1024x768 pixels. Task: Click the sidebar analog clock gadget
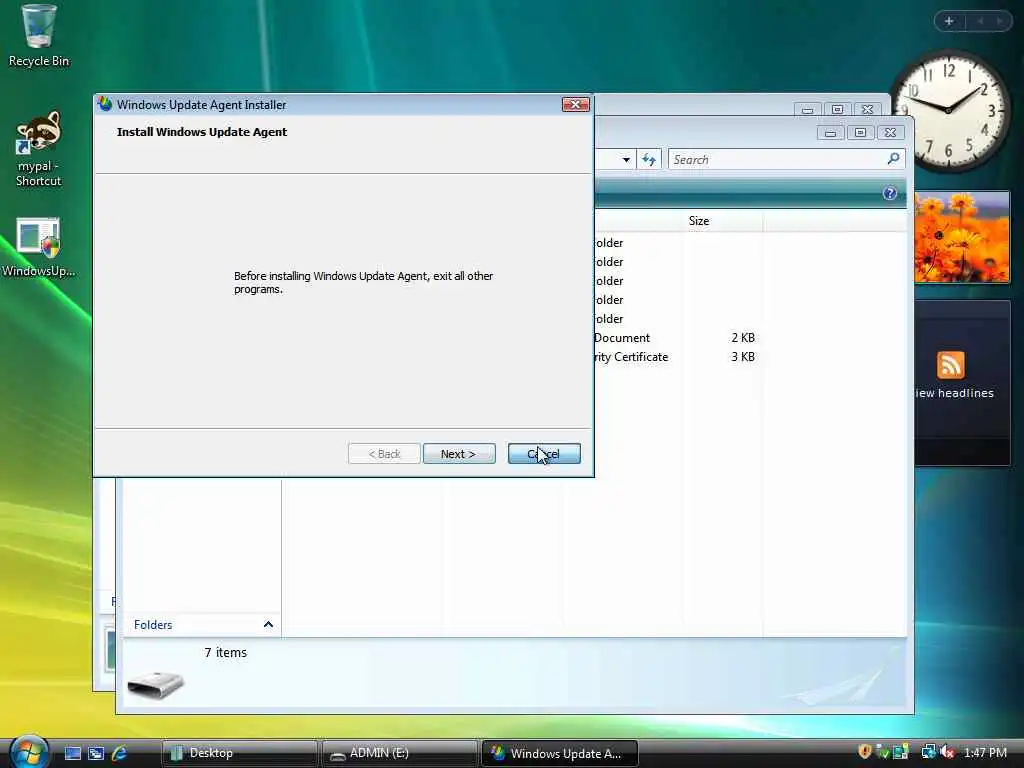click(949, 110)
